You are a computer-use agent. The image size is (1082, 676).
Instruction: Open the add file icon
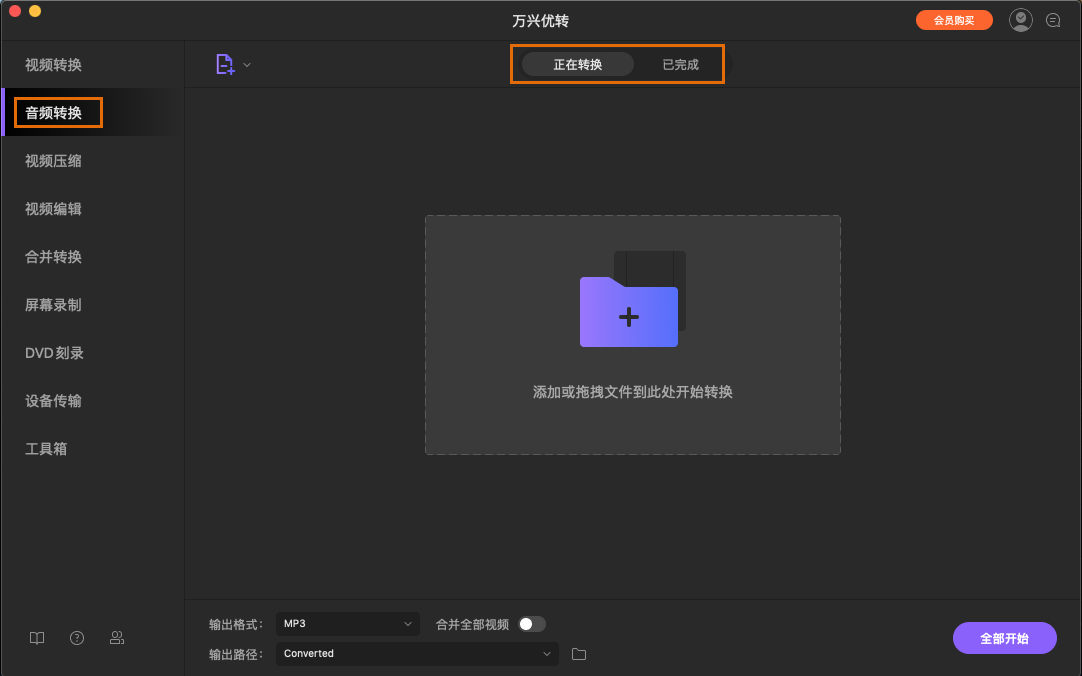pos(224,63)
